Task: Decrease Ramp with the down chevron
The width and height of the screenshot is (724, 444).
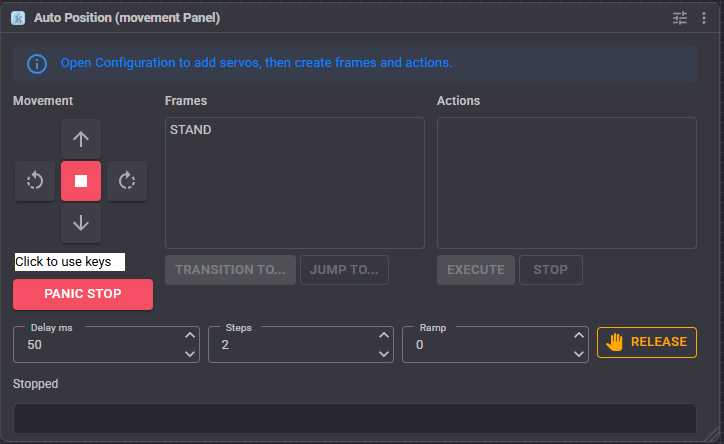Action: (x=579, y=354)
